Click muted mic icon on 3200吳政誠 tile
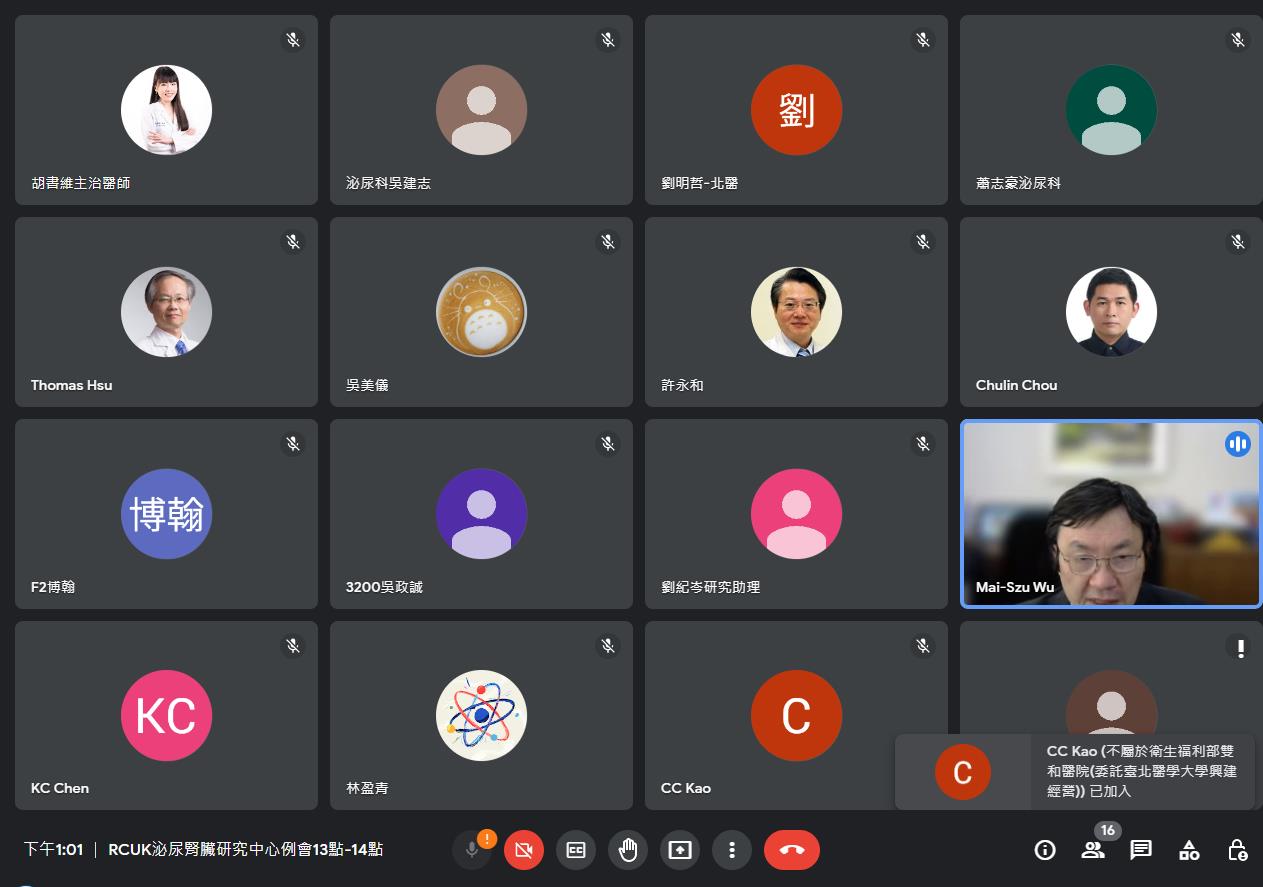Image resolution: width=1263 pixels, height=887 pixels. 608,444
